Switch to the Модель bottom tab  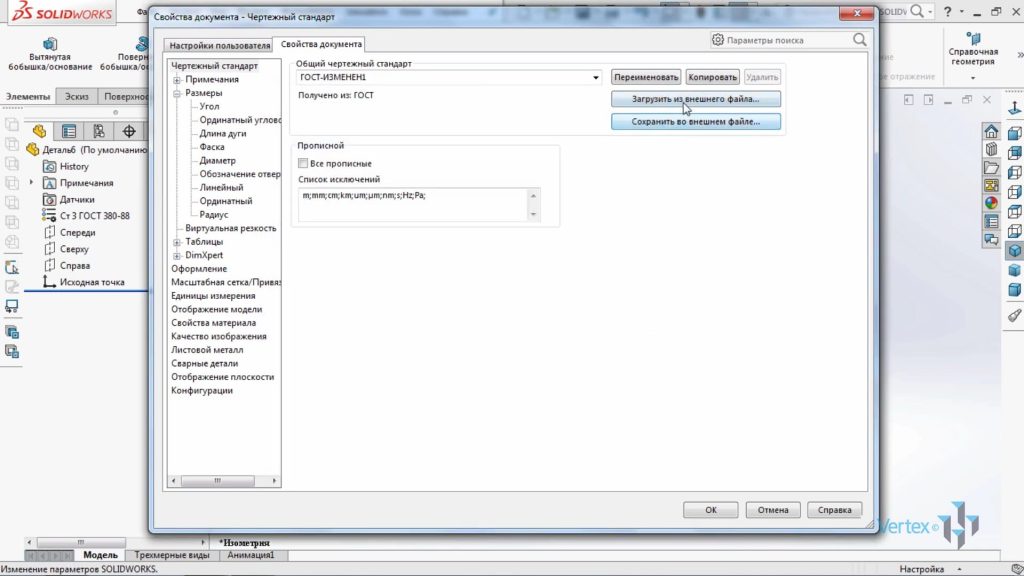[100, 555]
